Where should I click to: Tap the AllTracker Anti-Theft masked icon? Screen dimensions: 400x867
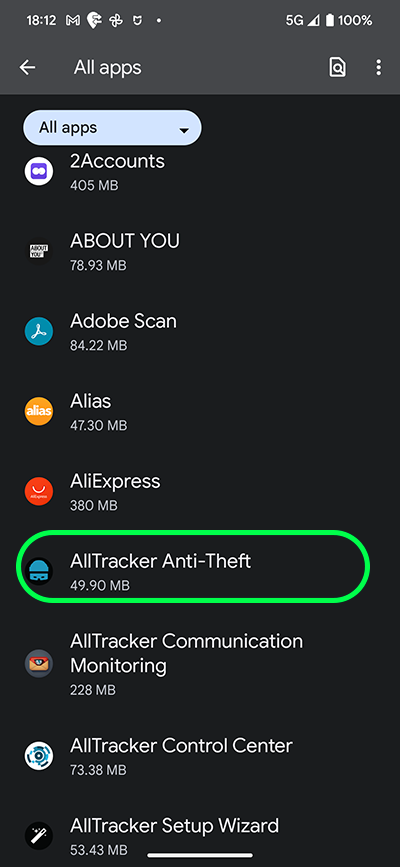[x=39, y=572]
